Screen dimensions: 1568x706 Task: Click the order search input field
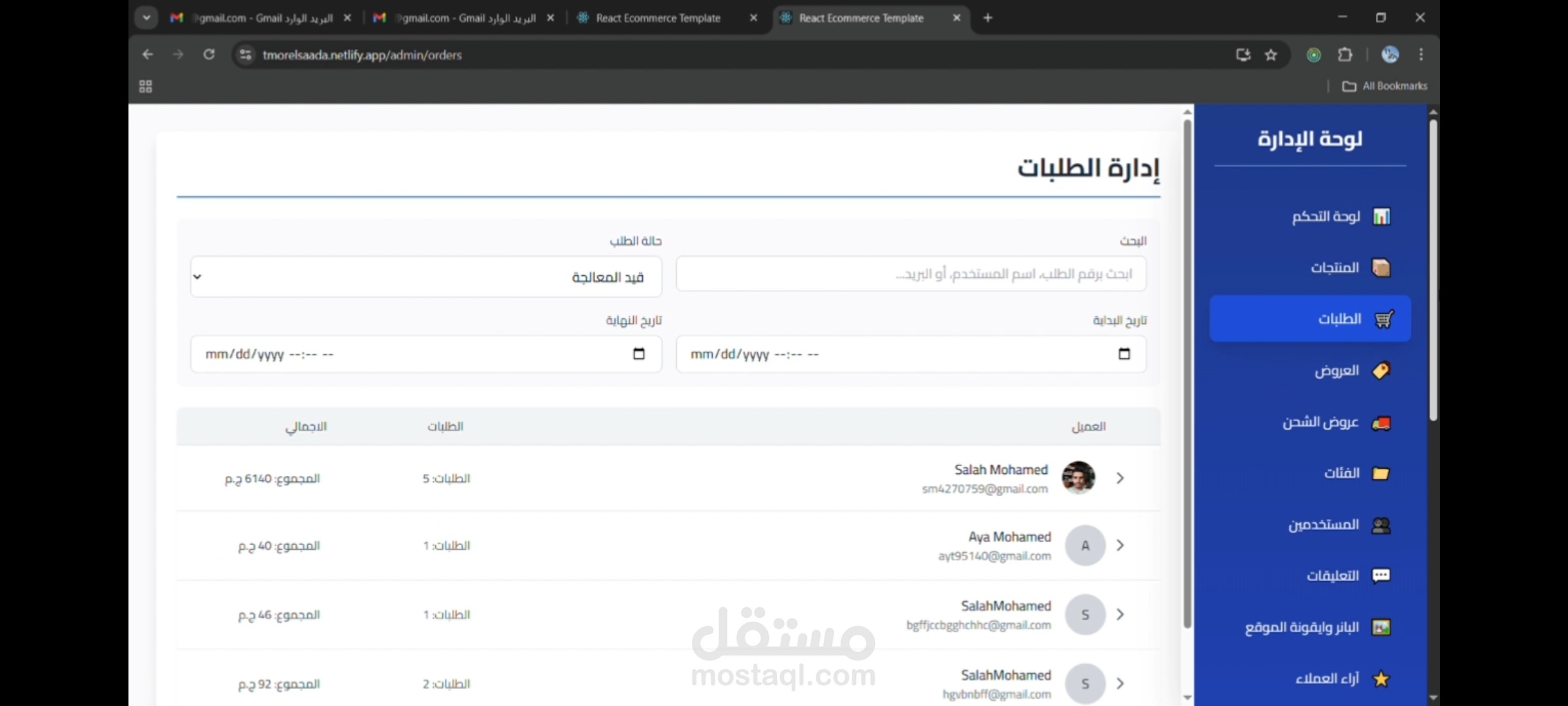[911, 274]
